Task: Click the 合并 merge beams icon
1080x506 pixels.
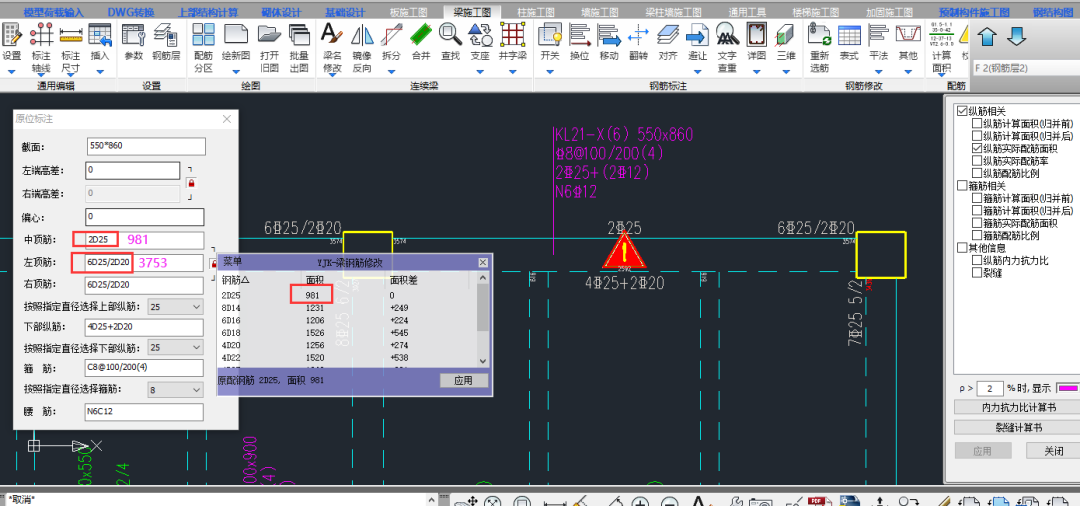Action: (x=421, y=41)
